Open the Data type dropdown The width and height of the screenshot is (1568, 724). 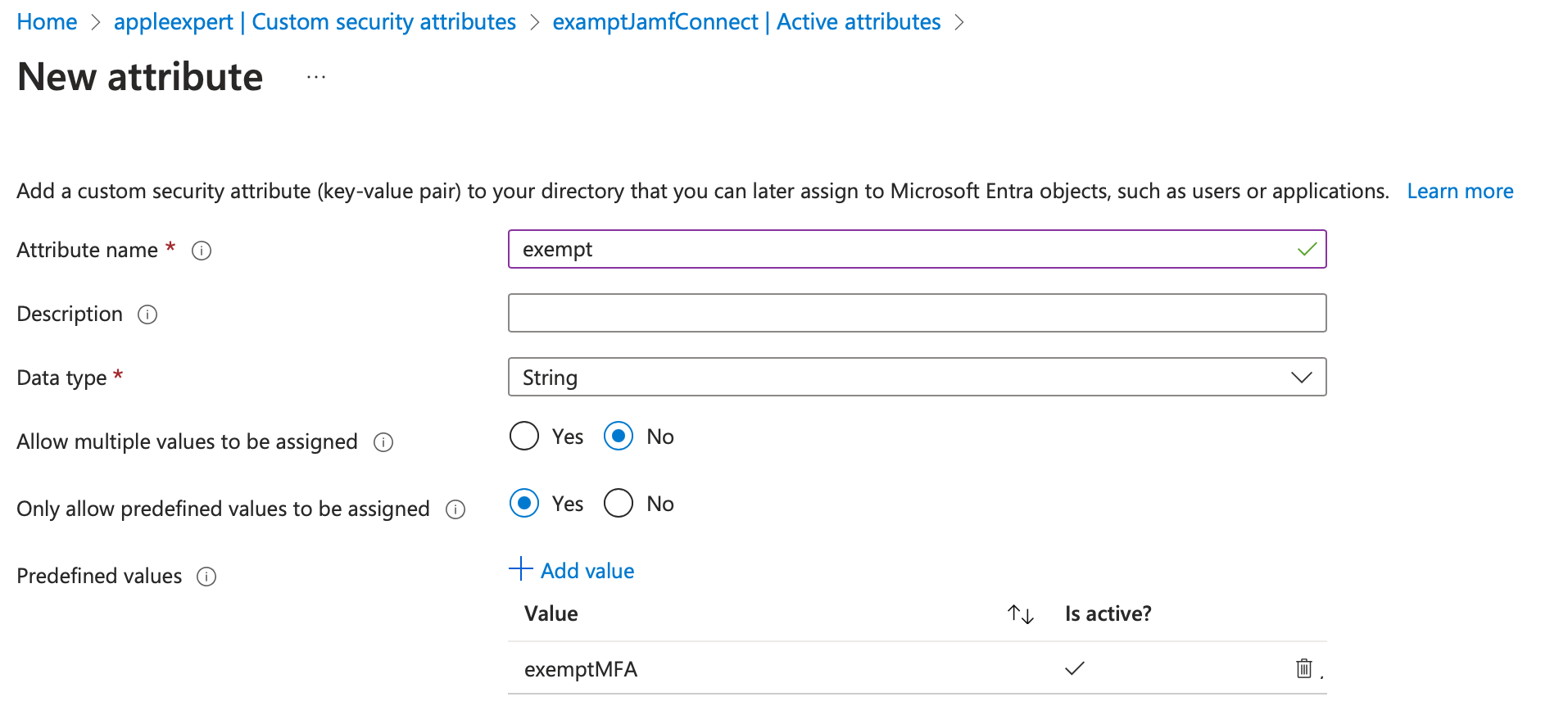click(917, 378)
